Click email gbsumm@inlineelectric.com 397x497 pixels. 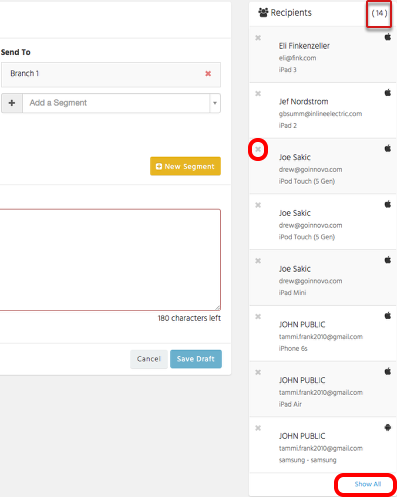tap(320, 114)
